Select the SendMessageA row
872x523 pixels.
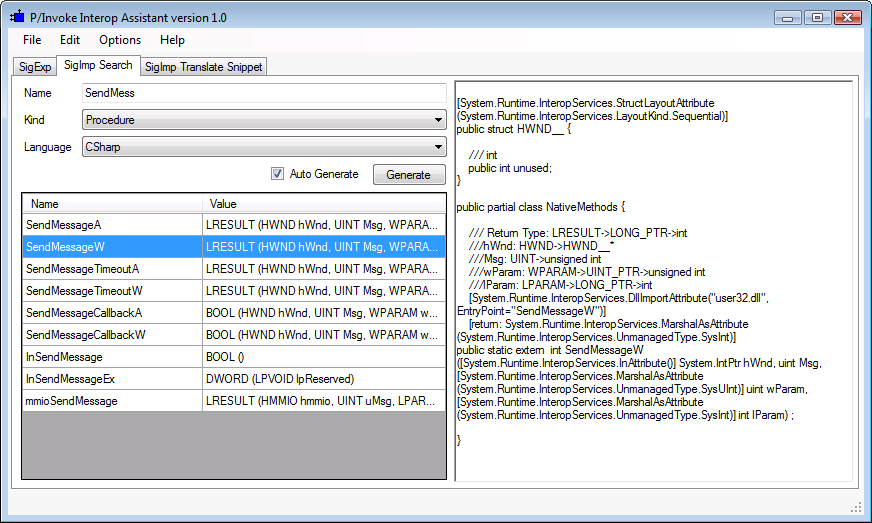coord(112,225)
